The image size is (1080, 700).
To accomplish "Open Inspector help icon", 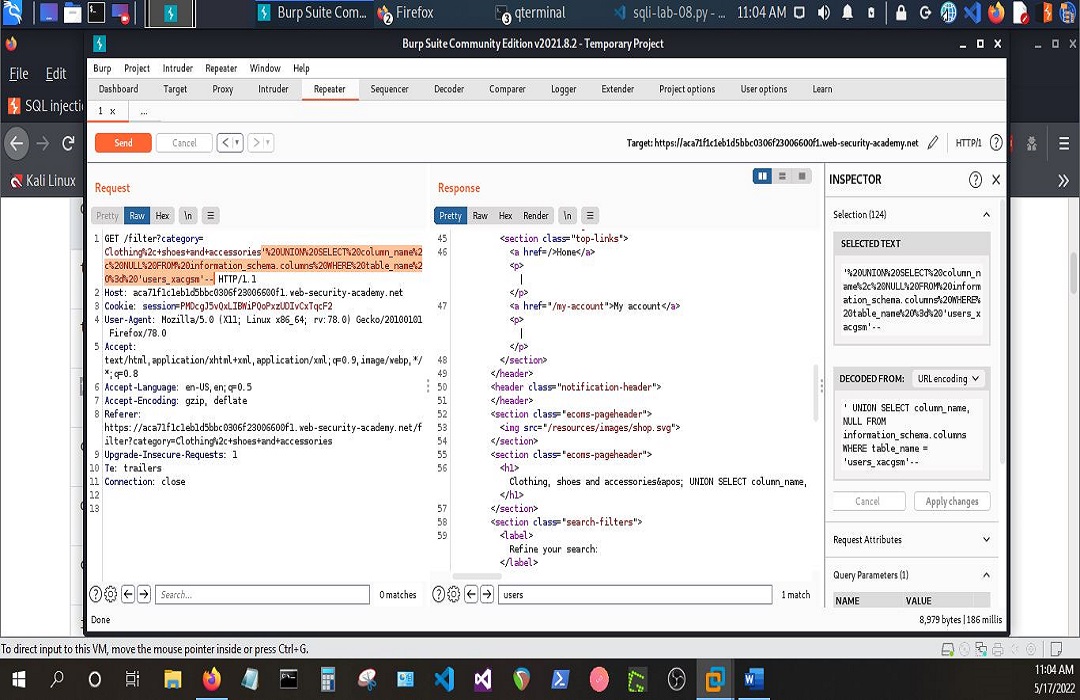I will 975,180.
